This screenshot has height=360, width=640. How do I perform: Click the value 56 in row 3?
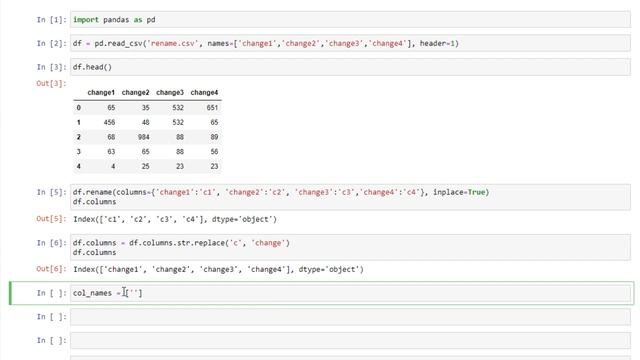tap(214, 152)
